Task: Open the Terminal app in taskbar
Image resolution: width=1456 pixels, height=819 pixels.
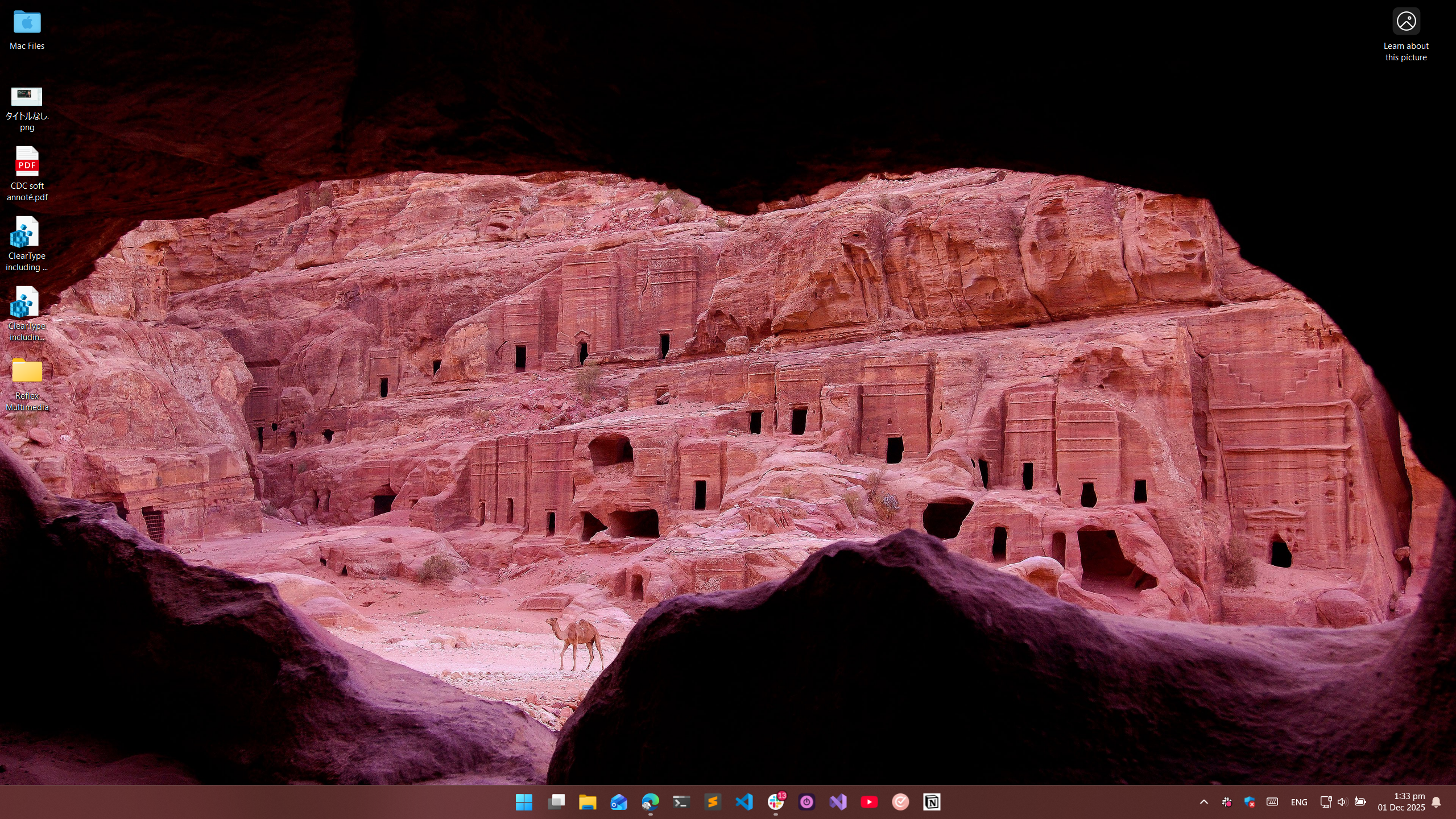Action: 681,802
